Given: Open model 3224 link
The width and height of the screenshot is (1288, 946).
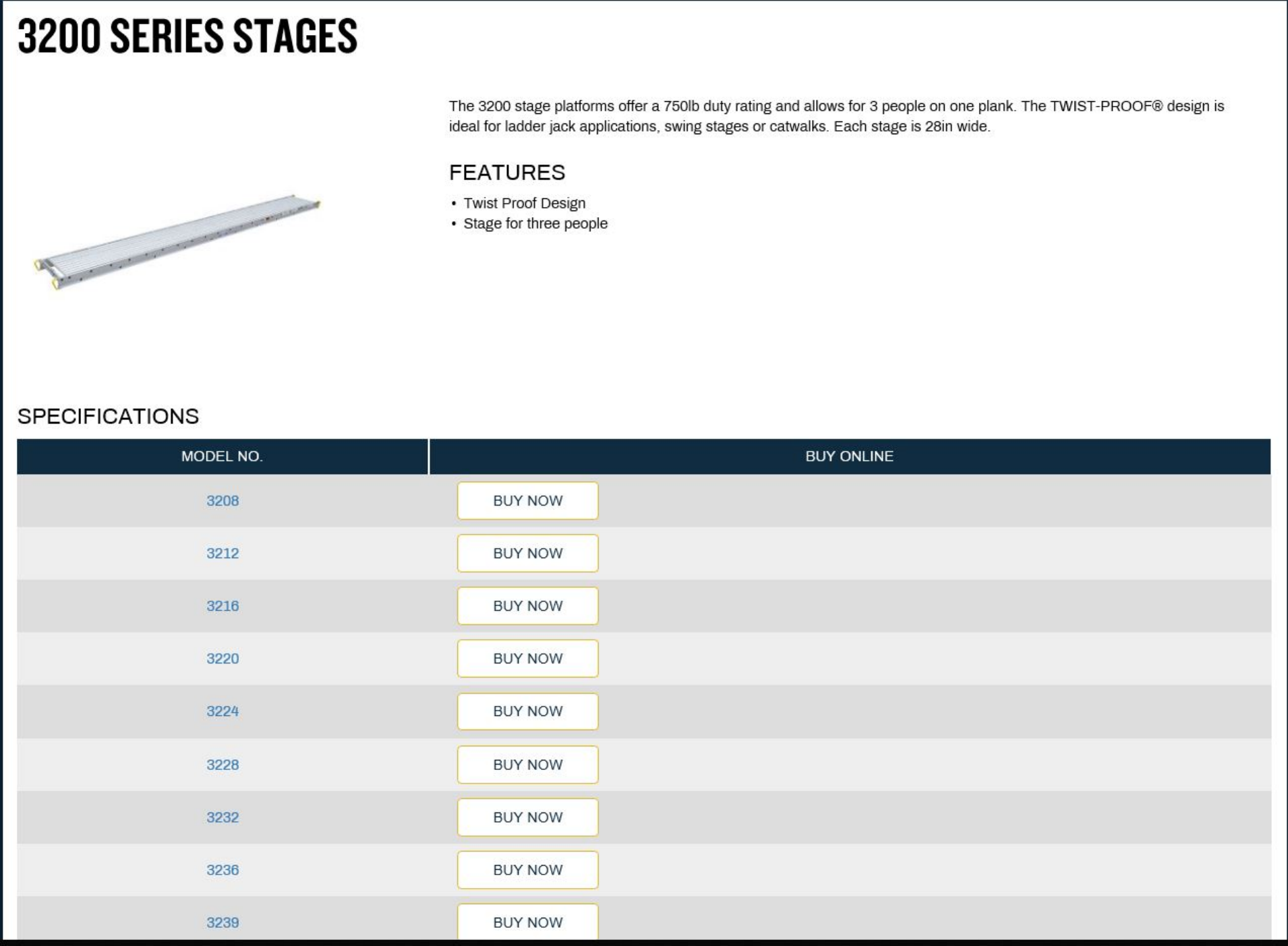Looking at the screenshot, I should [x=223, y=711].
